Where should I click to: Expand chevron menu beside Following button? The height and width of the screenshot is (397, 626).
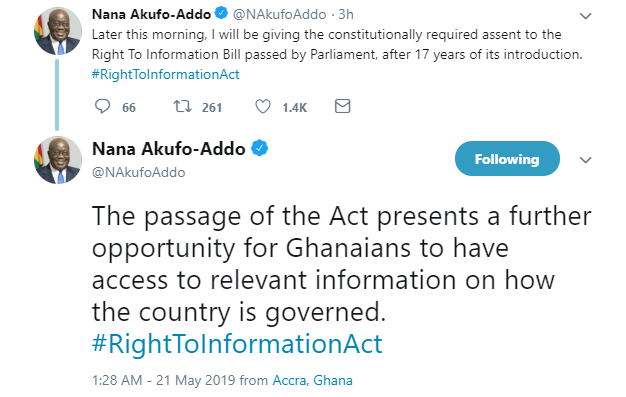[585, 160]
